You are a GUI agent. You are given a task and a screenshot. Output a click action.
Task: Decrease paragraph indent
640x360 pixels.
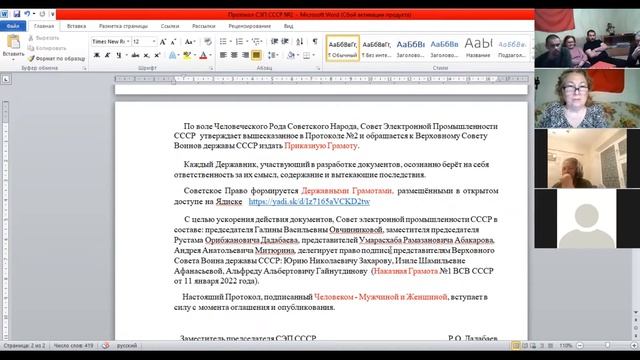(x=274, y=42)
